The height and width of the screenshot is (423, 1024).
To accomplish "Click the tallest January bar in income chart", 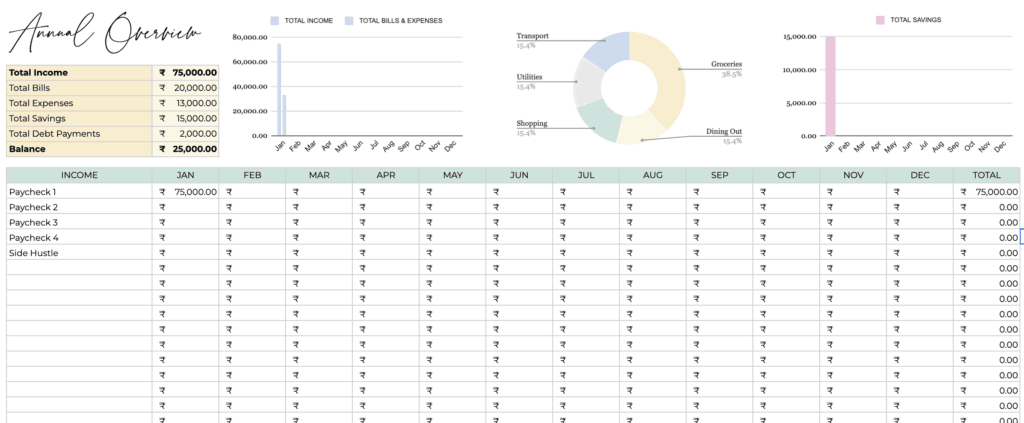I will (x=279, y=89).
